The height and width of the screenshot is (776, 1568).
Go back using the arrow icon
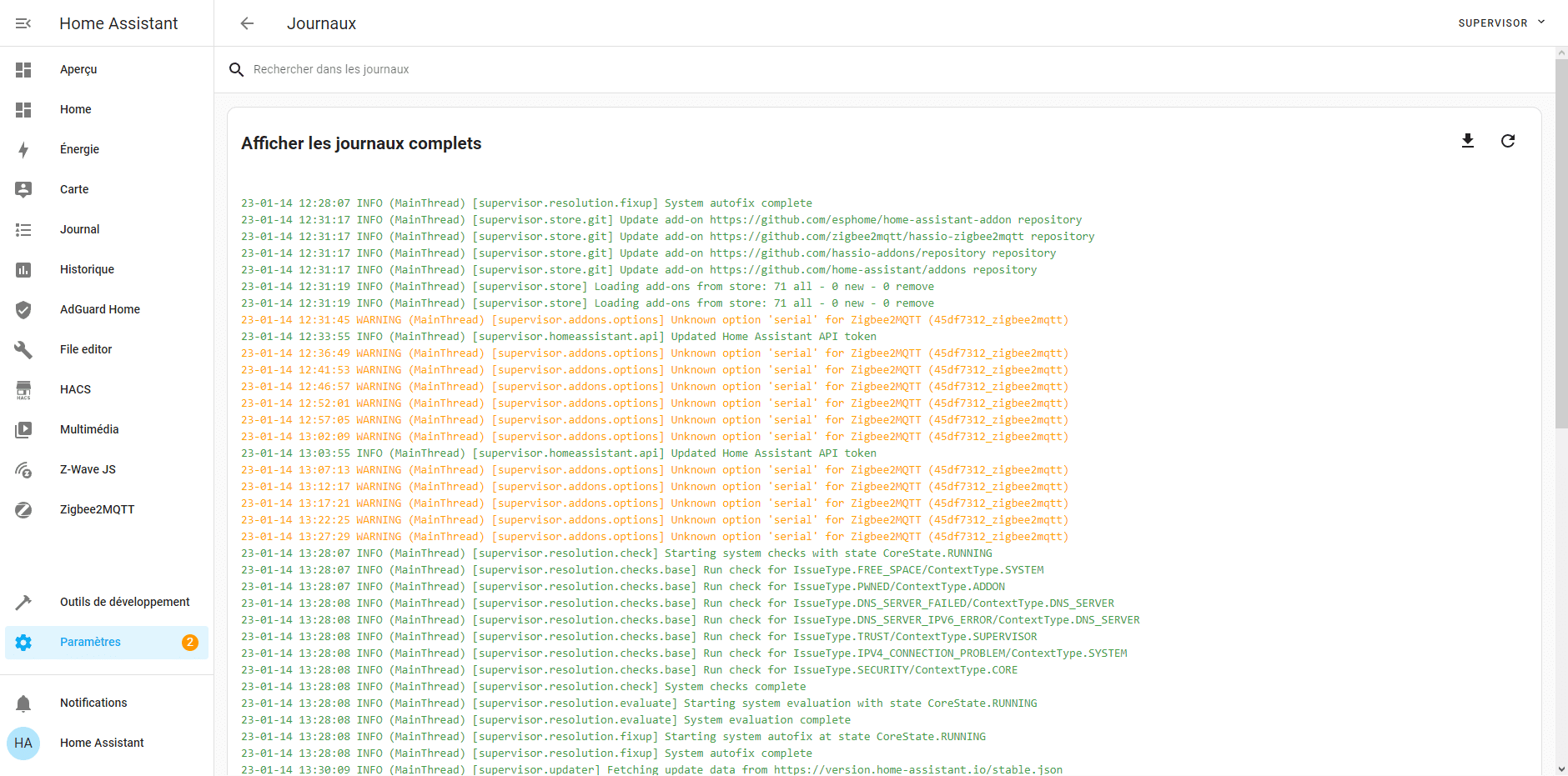click(247, 23)
